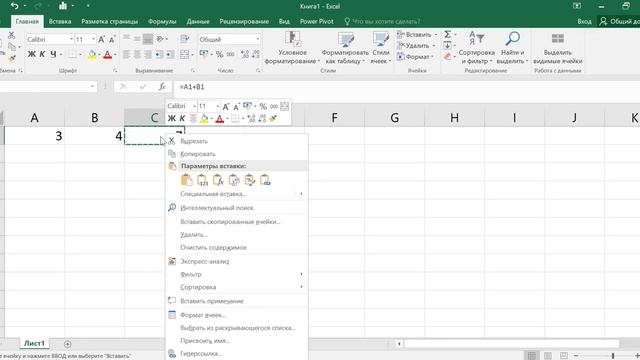The image size is (640, 360).
Task: Click the Общий доступ share button
Action: pyautogui.click(x=619, y=21)
